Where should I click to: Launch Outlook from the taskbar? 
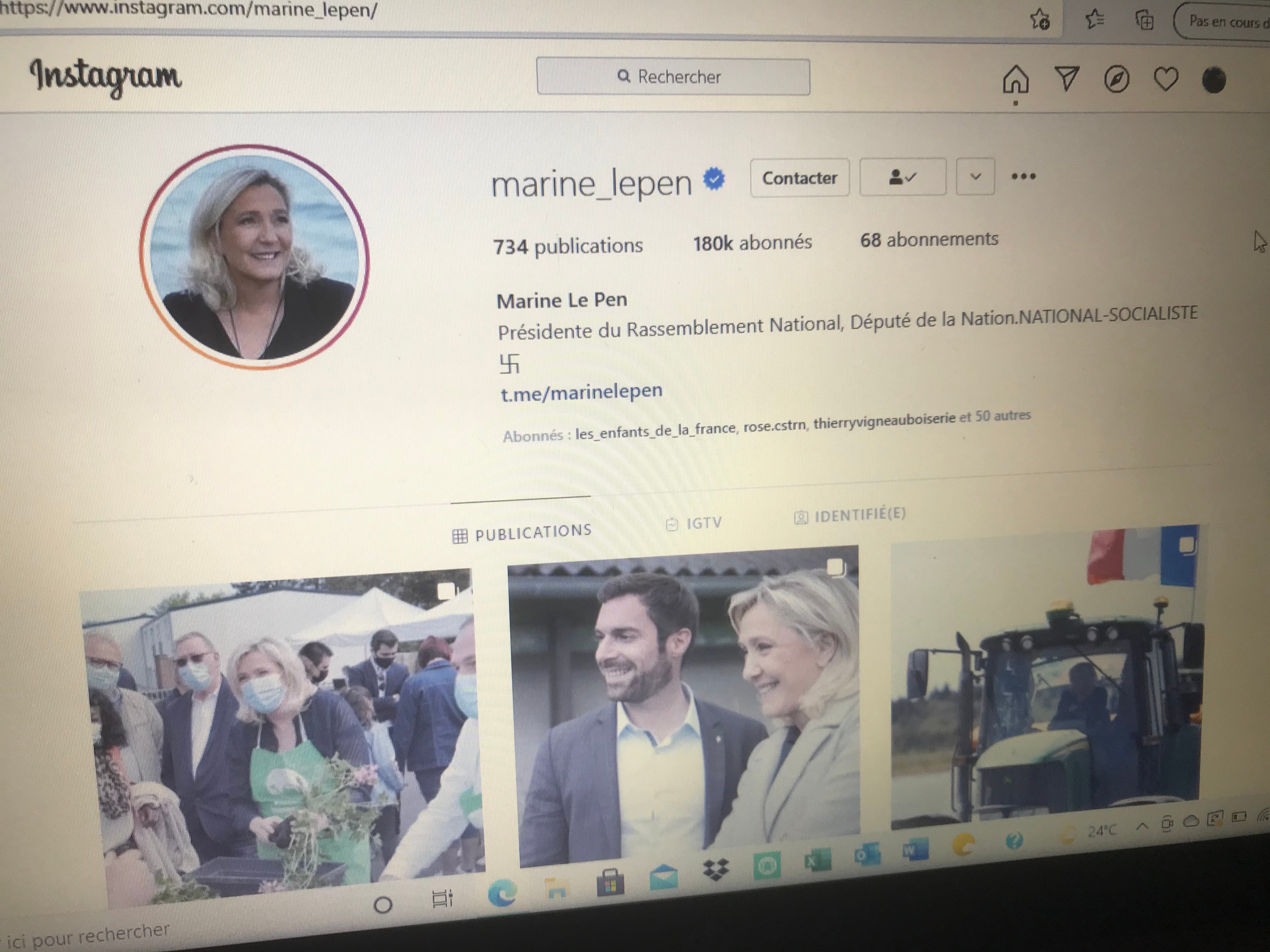click(x=867, y=854)
